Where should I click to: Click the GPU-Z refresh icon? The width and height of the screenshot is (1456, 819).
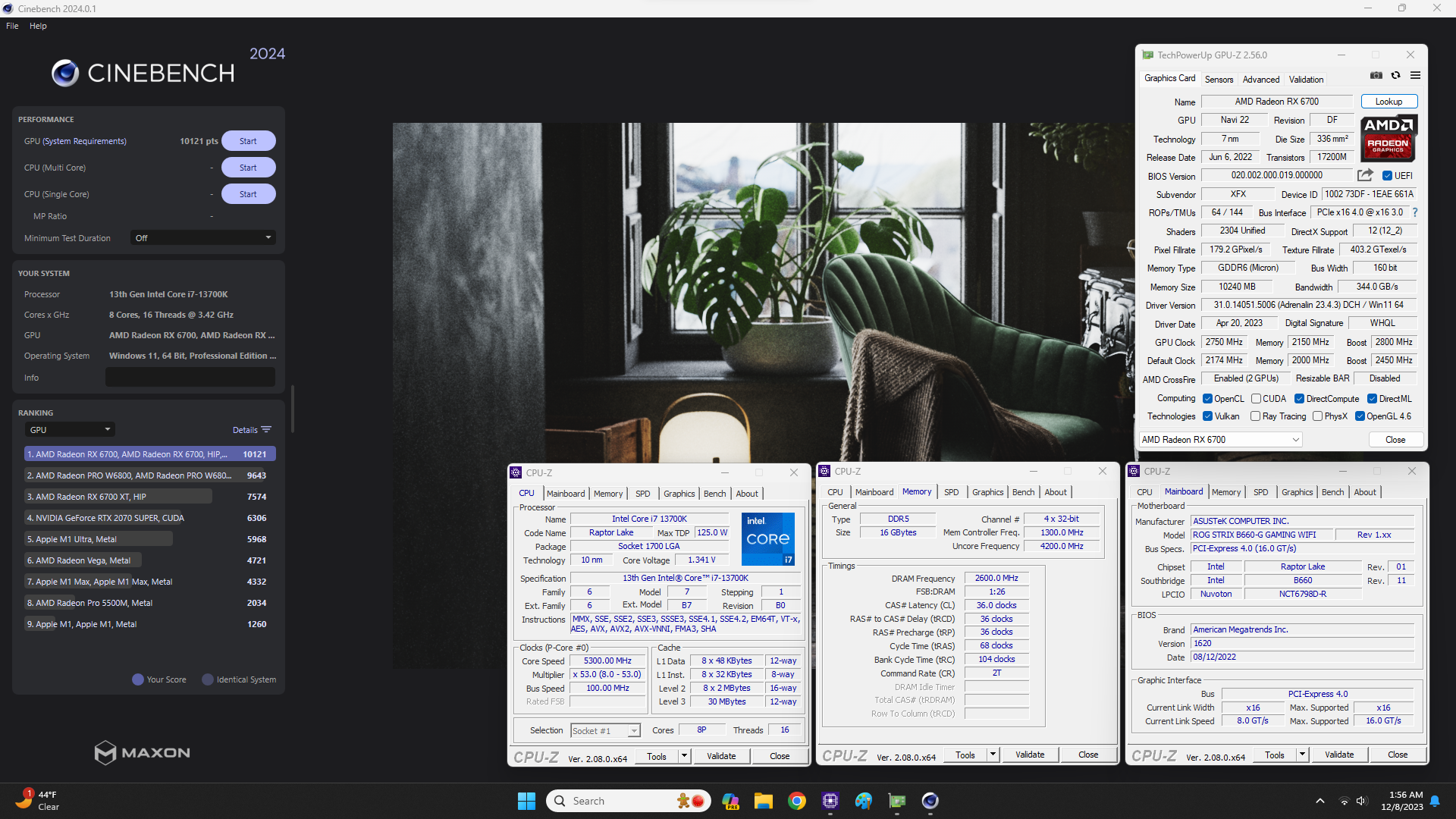coord(1395,76)
